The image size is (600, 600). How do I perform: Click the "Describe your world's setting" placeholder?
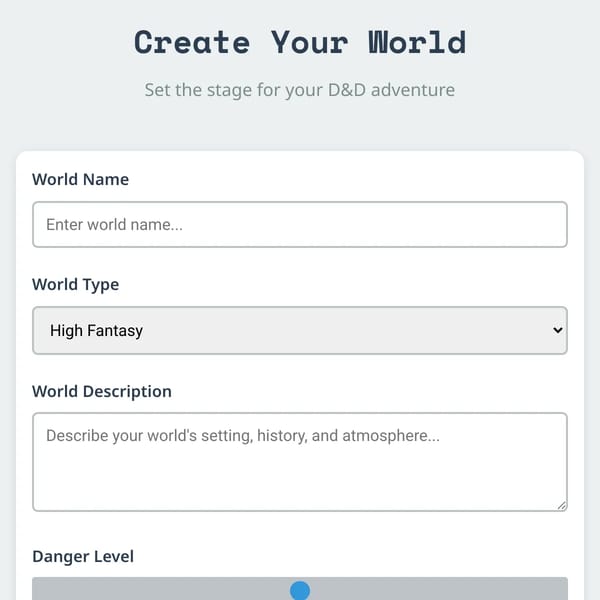(x=243, y=436)
